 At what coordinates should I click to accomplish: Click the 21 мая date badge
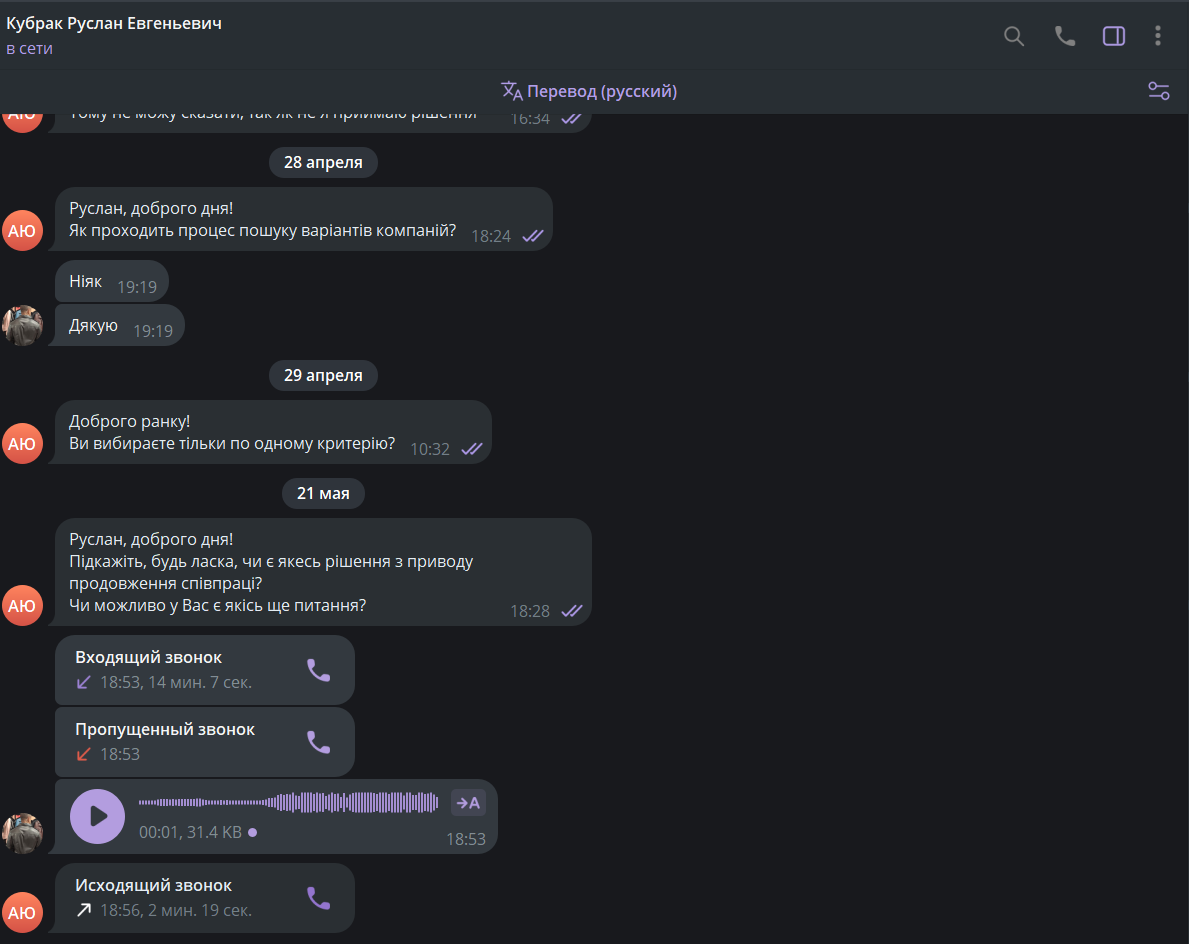coord(323,494)
